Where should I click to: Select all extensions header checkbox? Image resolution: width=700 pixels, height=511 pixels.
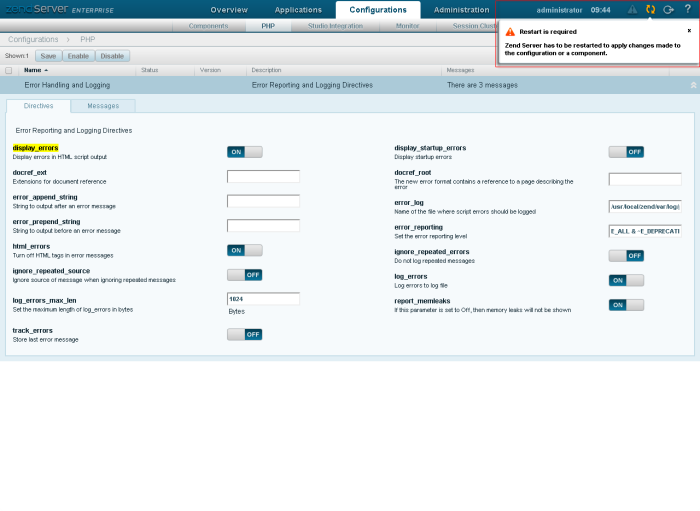click(9, 71)
